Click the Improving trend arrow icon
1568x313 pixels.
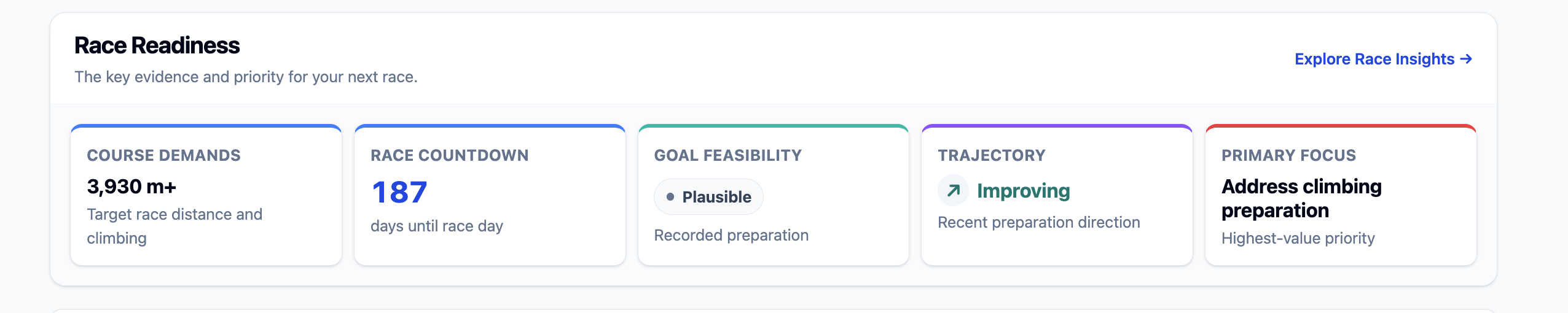pyautogui.click(x=953, y=191)
